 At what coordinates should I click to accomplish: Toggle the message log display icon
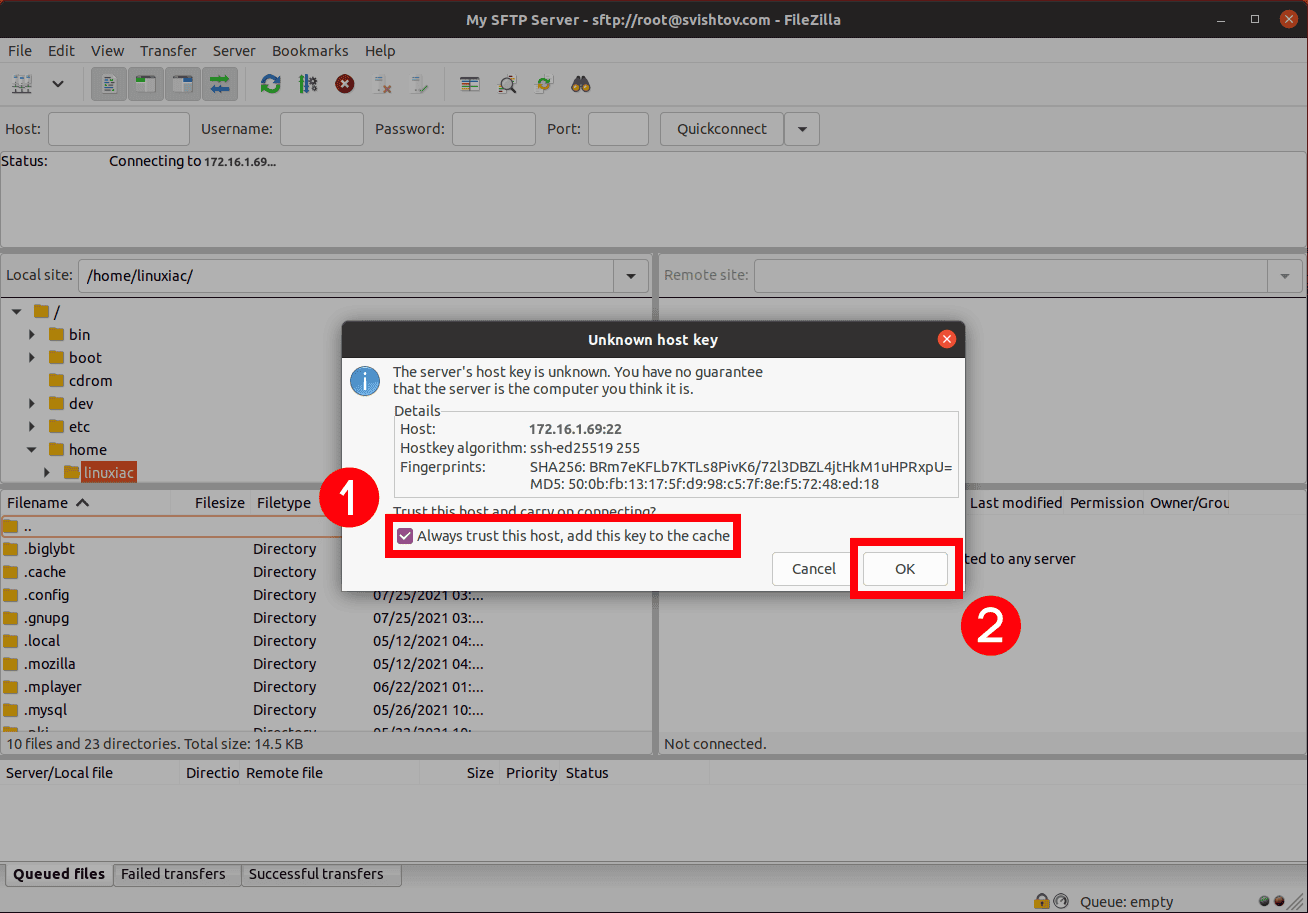(x=108, y=83)
